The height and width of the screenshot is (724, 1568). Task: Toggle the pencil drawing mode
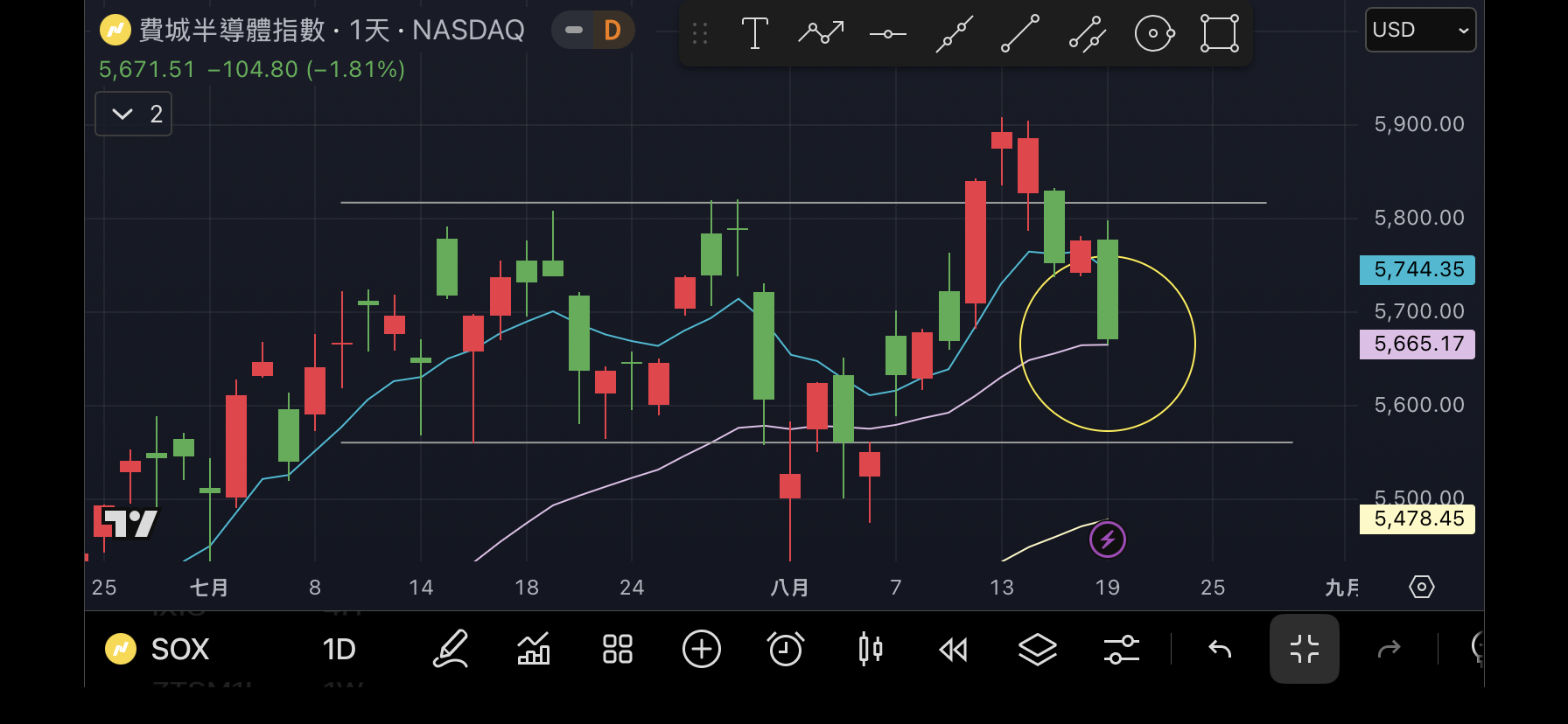[x=451, y=649]
